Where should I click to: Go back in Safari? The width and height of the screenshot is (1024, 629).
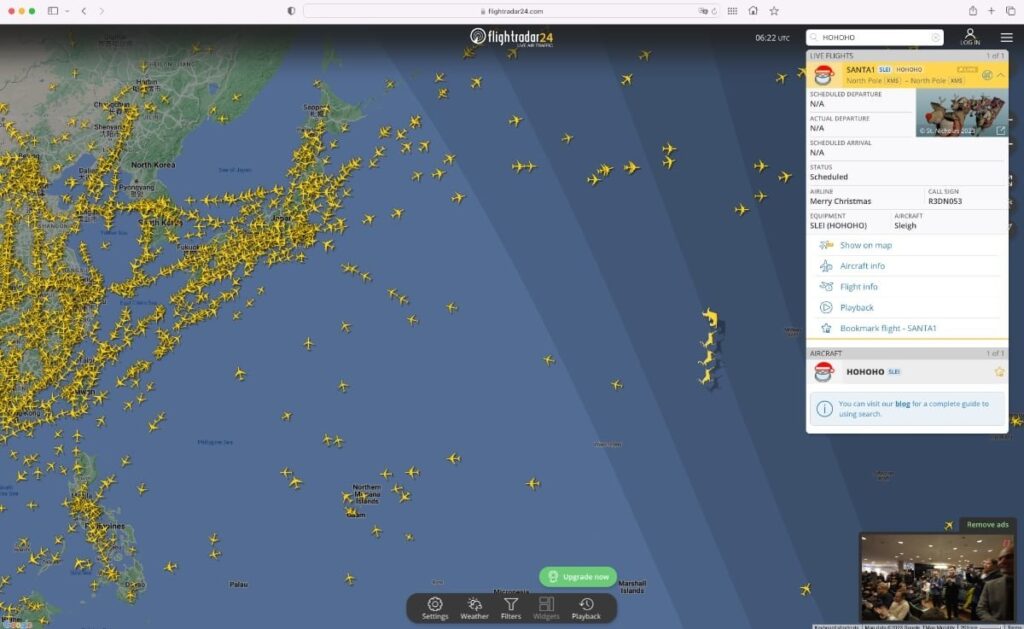[84, 11]
